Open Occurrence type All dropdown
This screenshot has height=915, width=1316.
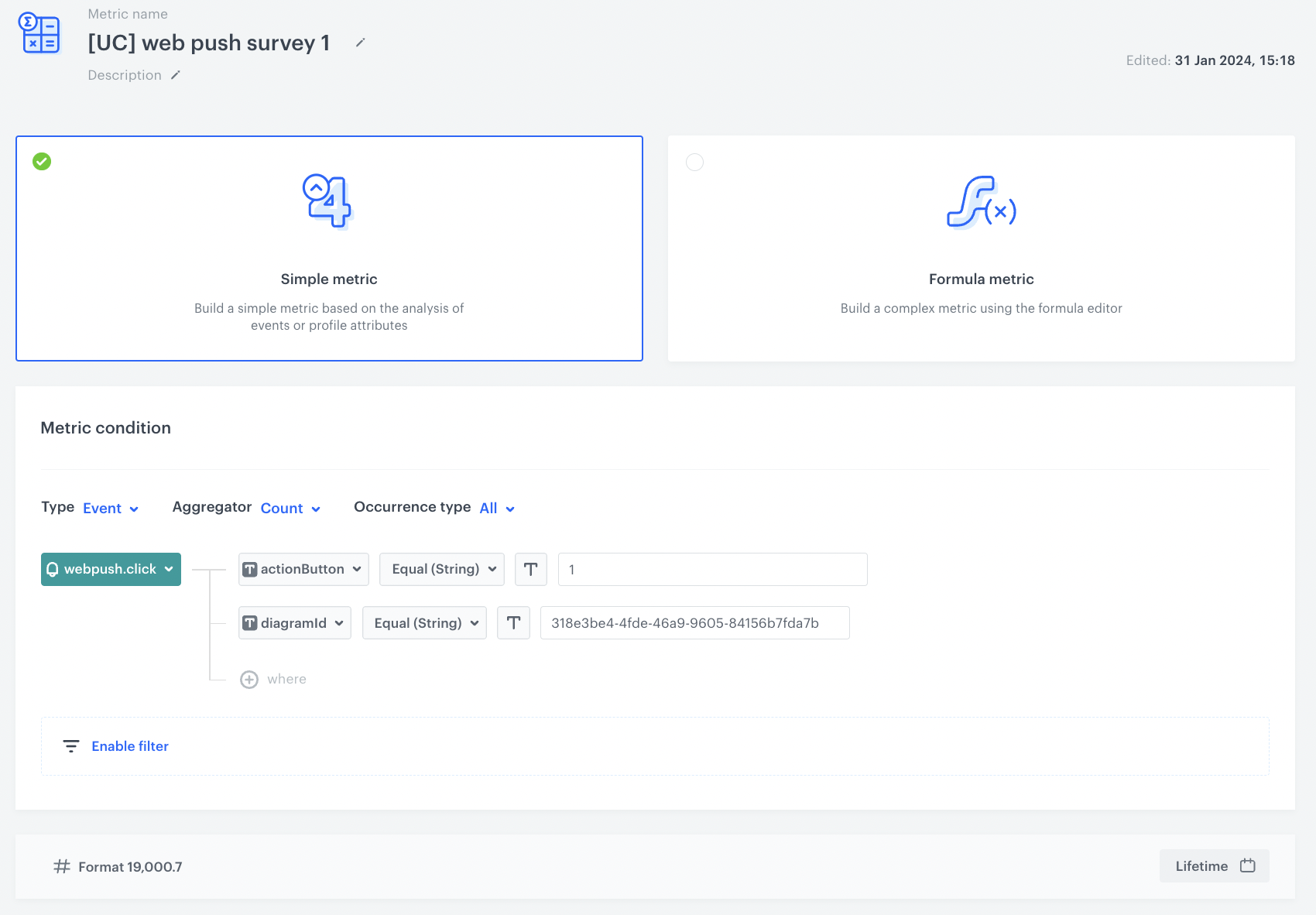click(x=497, y=509)
